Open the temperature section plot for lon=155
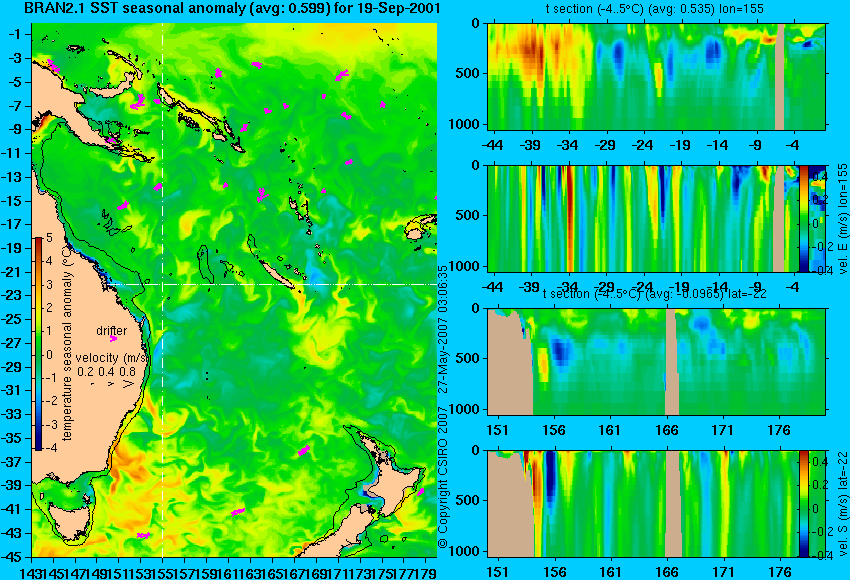The width and height of the screenshot is (850, 580). (657, 76)
